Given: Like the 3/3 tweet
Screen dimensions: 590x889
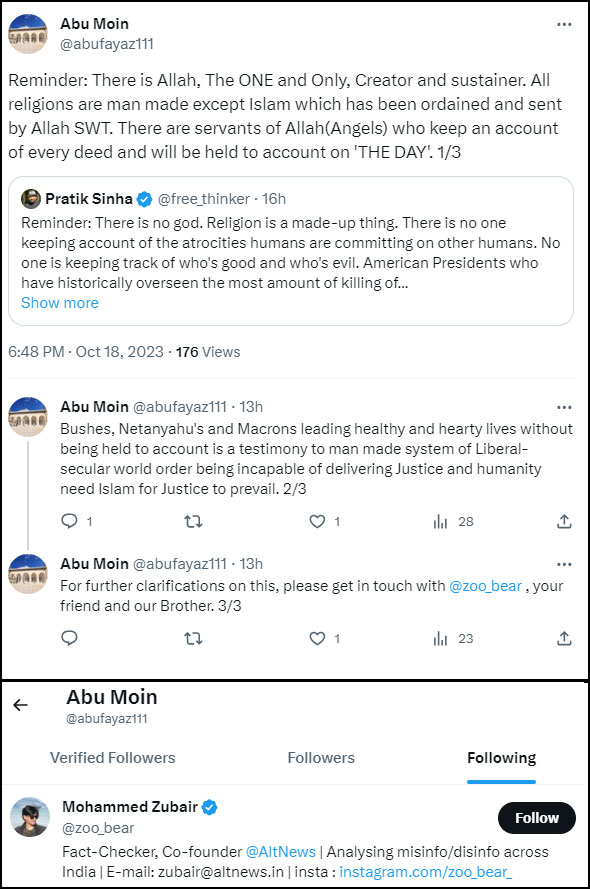Looking at the screenshot, I should click(x=317, y=638).
